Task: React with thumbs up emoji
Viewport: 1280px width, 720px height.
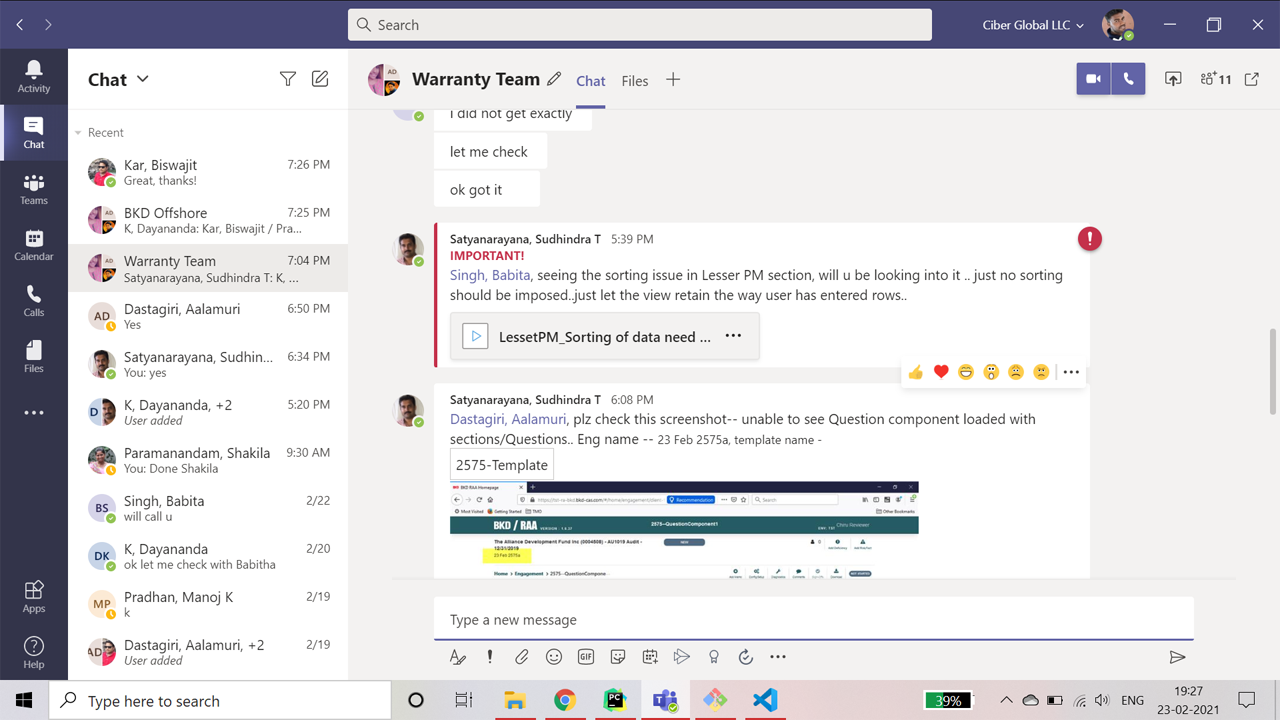Action: tap(916, 372)
